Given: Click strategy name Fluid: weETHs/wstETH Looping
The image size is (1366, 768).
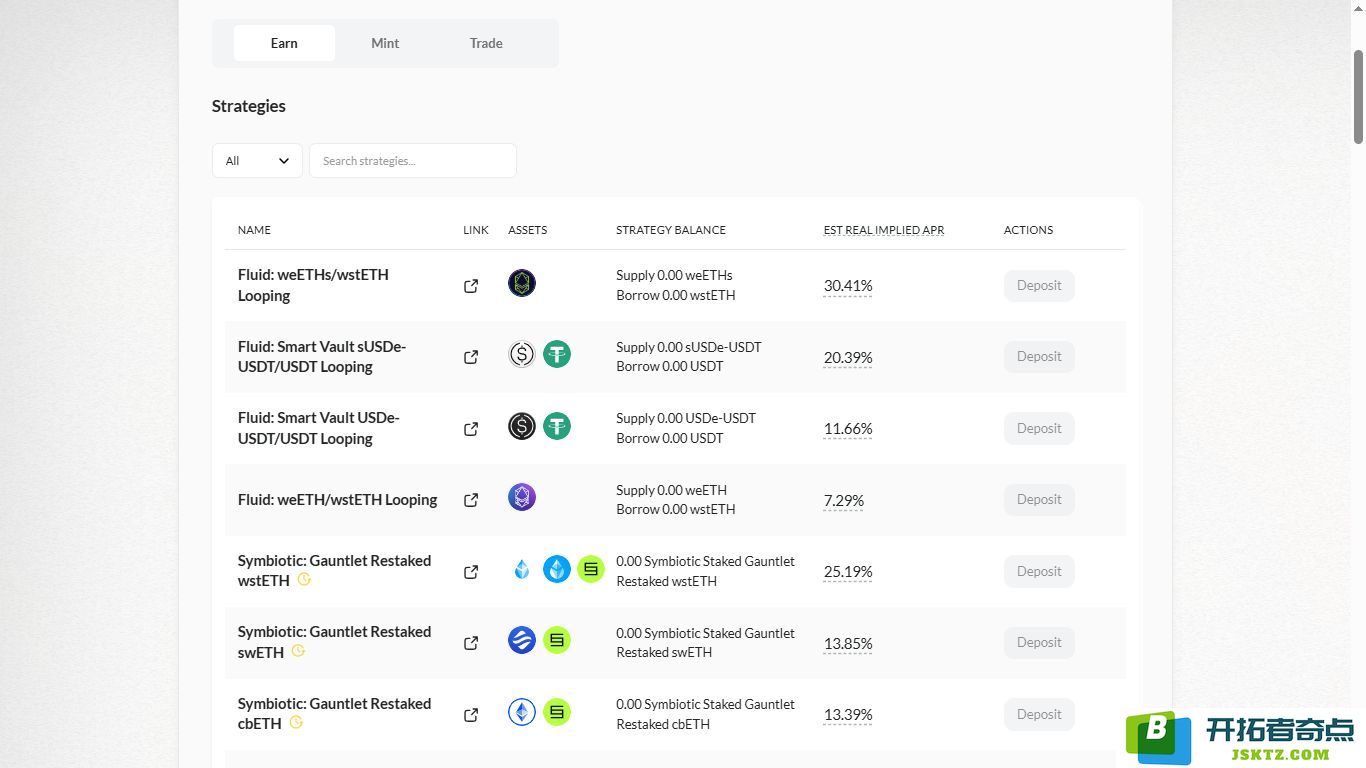Looking at the screenshot, I should click(x=313, y=285).
